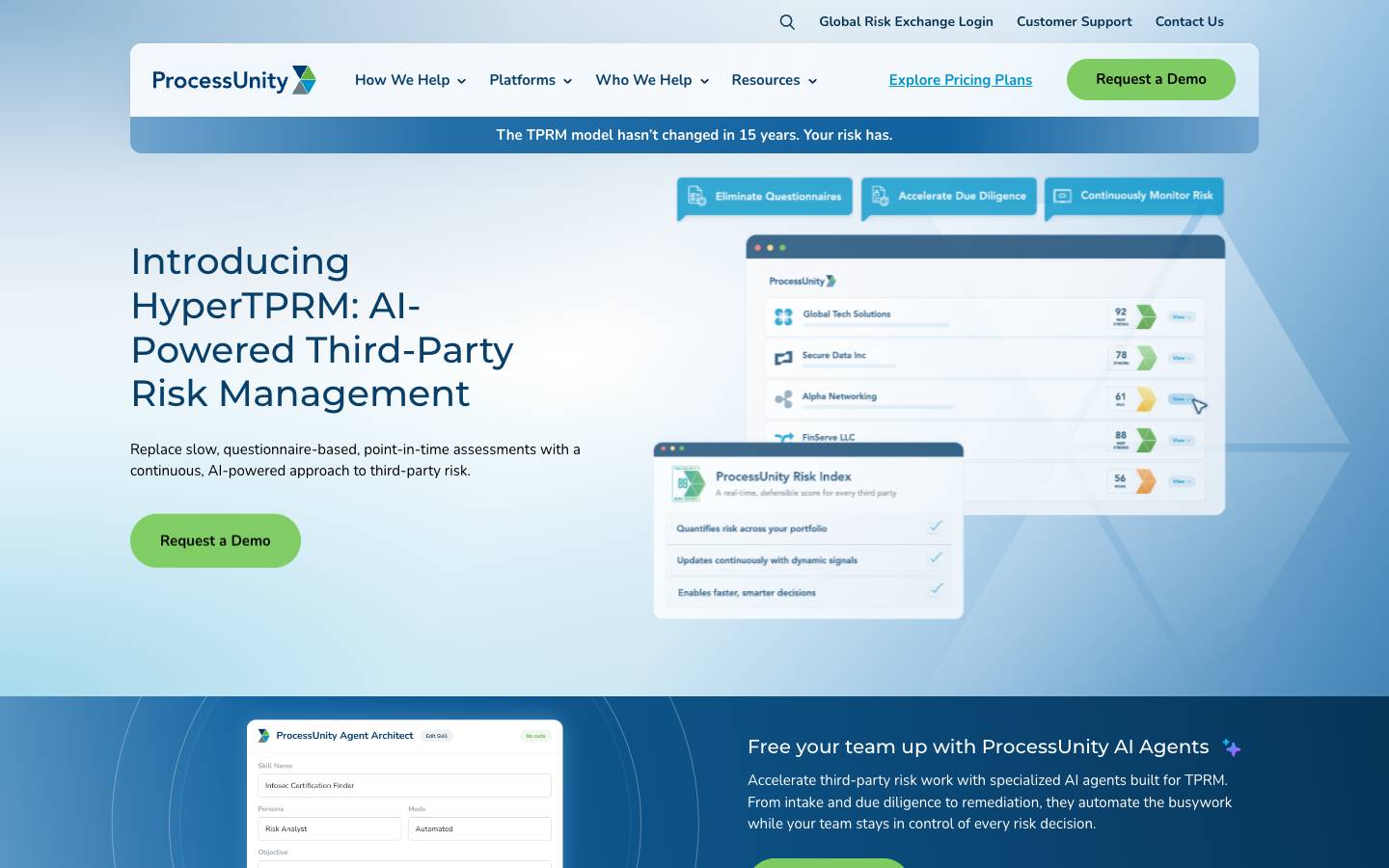
Task: Open the site search magnifier icon
Action: [x=787, y=22]
